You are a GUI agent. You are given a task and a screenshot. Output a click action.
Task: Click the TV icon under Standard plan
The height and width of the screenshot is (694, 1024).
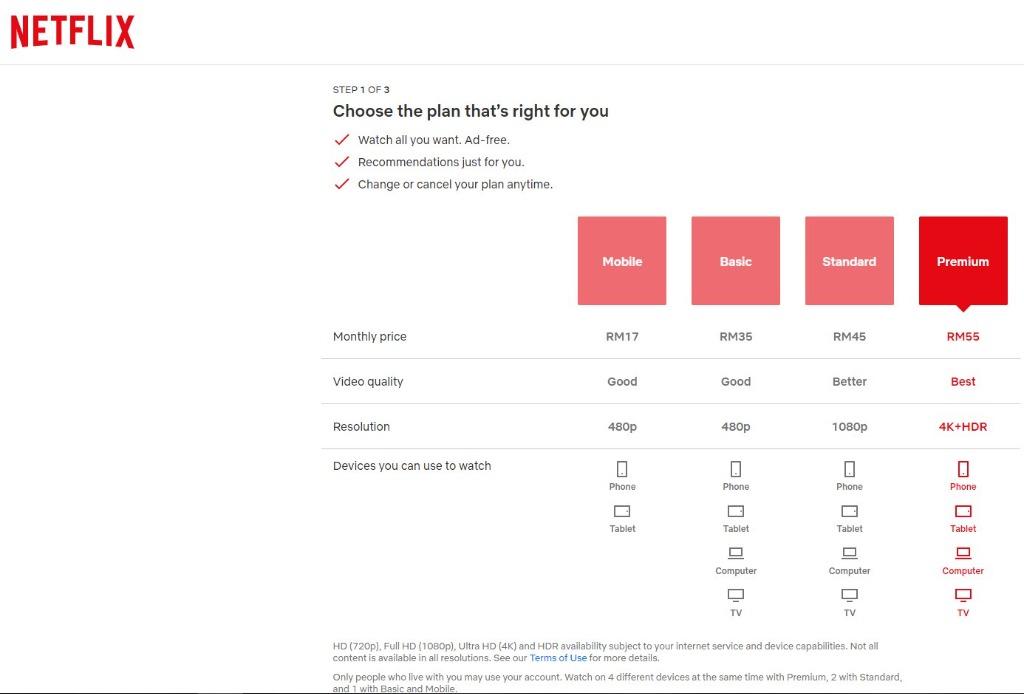(849, 595)
